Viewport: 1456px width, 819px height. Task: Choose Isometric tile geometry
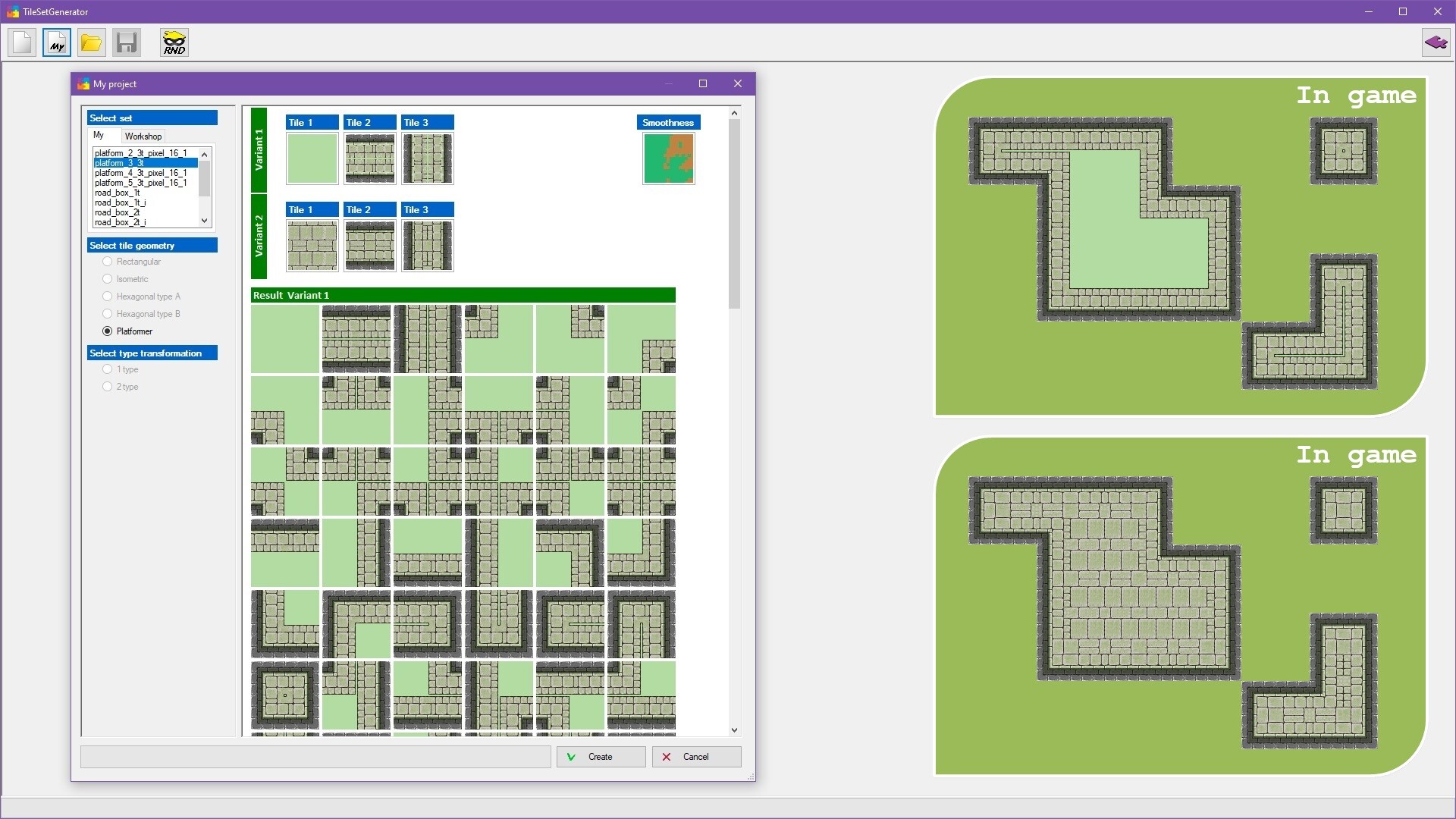pyautogui.click(x=107, y=278)
